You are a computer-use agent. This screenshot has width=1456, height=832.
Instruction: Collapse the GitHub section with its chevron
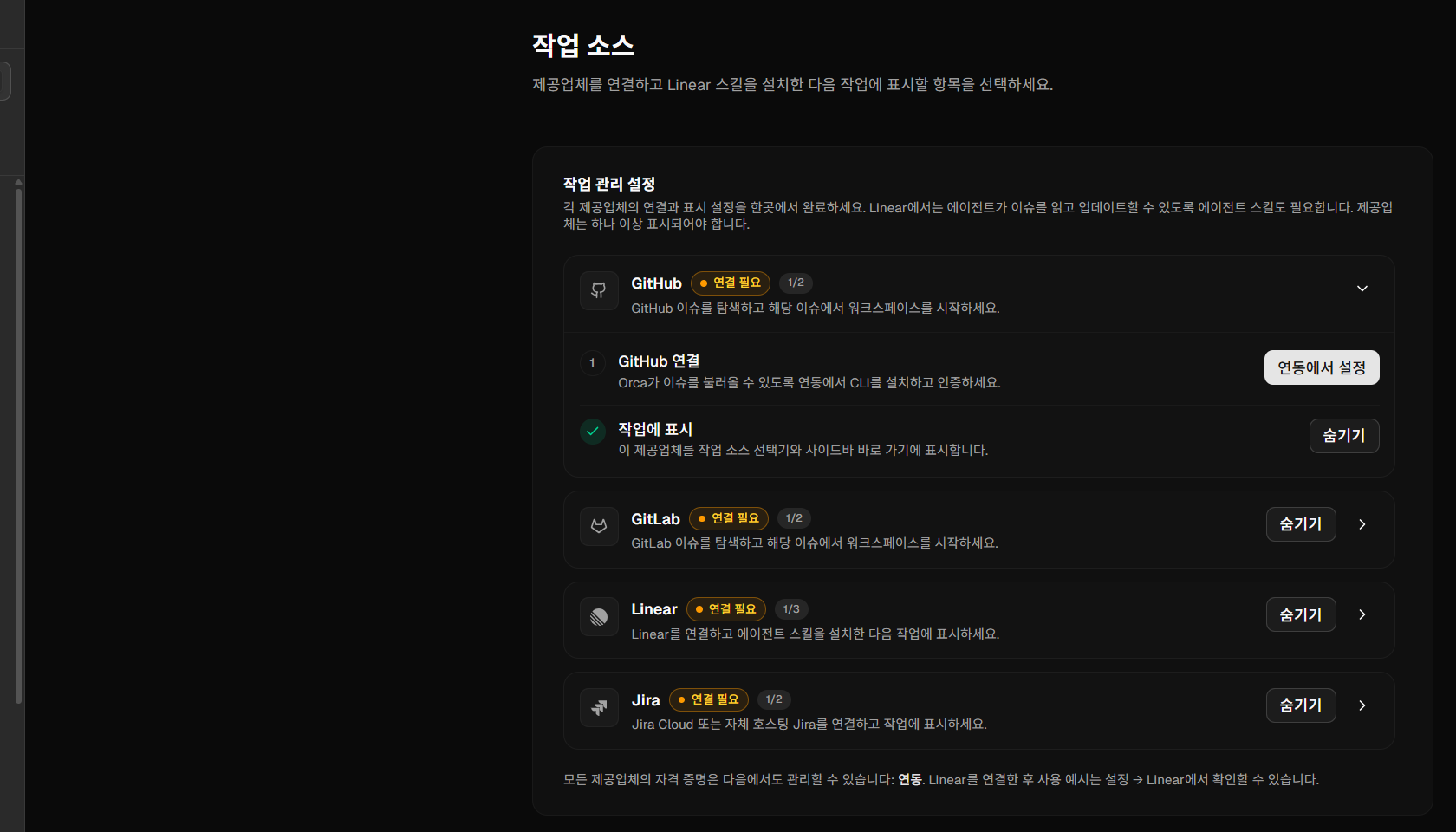[x=1362, y=289]
